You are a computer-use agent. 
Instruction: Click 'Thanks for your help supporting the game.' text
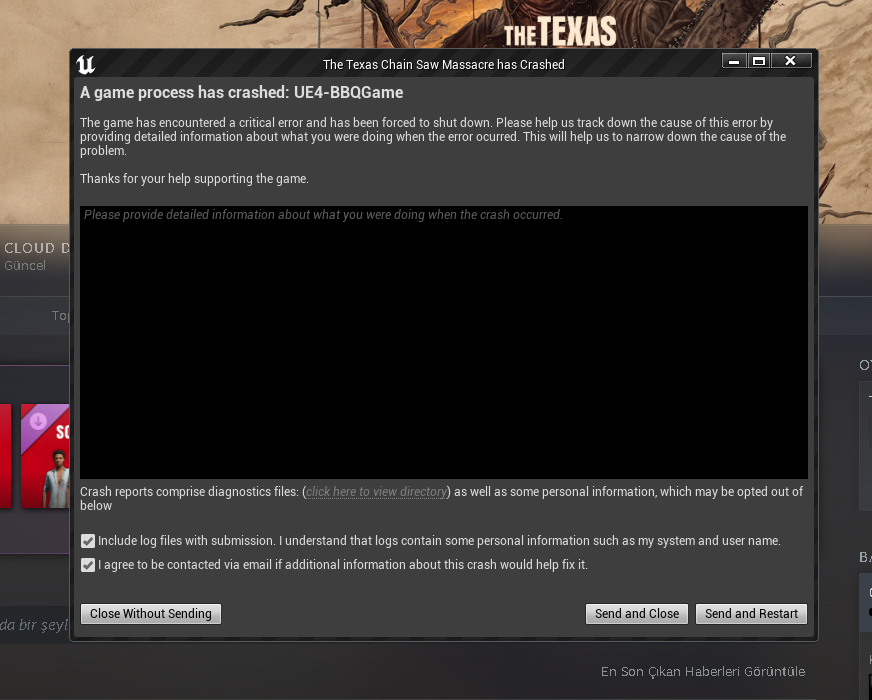[194, 179]
